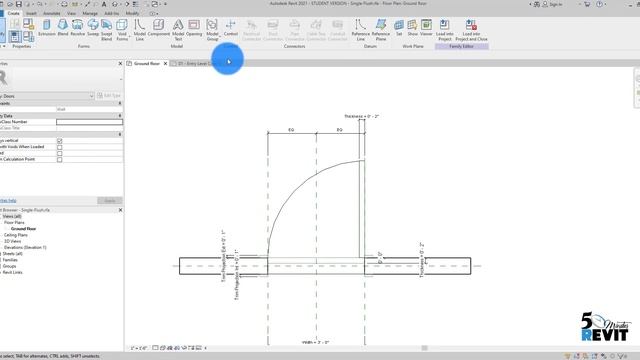Select the Reference Plane tool

click(381, 29)
